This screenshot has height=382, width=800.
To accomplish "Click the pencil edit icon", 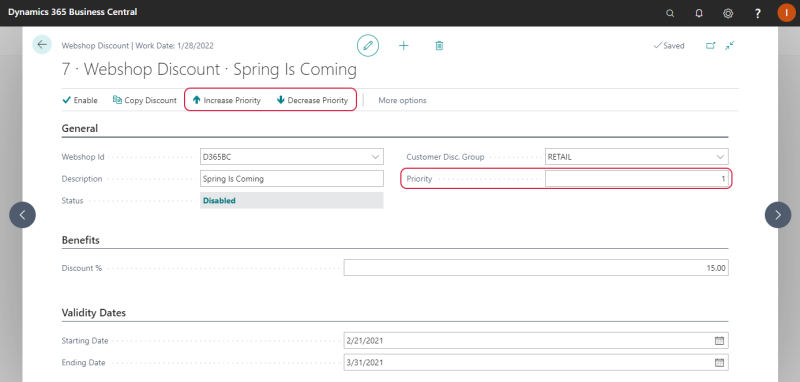I will [368, 45].
